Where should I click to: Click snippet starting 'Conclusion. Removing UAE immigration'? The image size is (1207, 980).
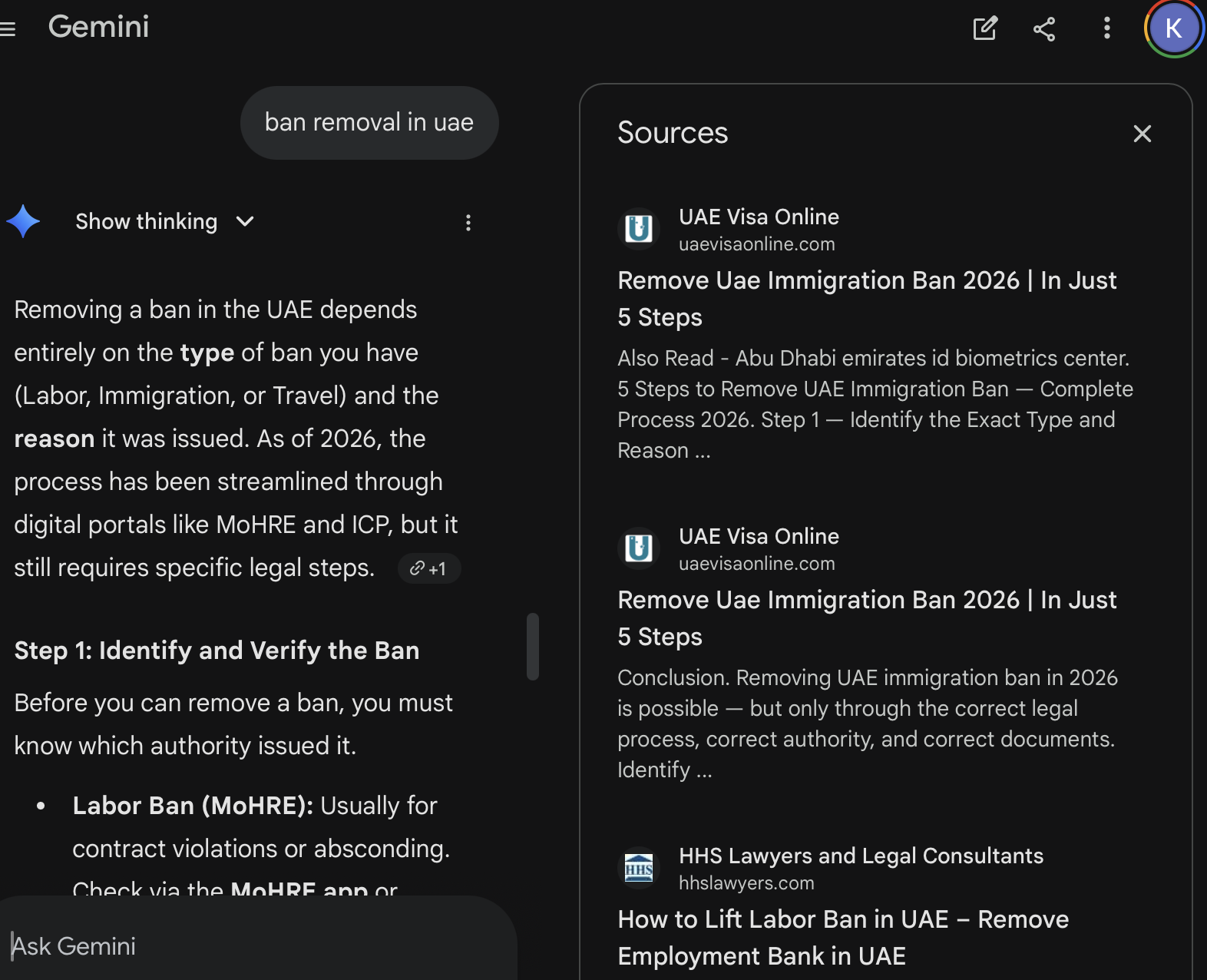tap(868, 723)
